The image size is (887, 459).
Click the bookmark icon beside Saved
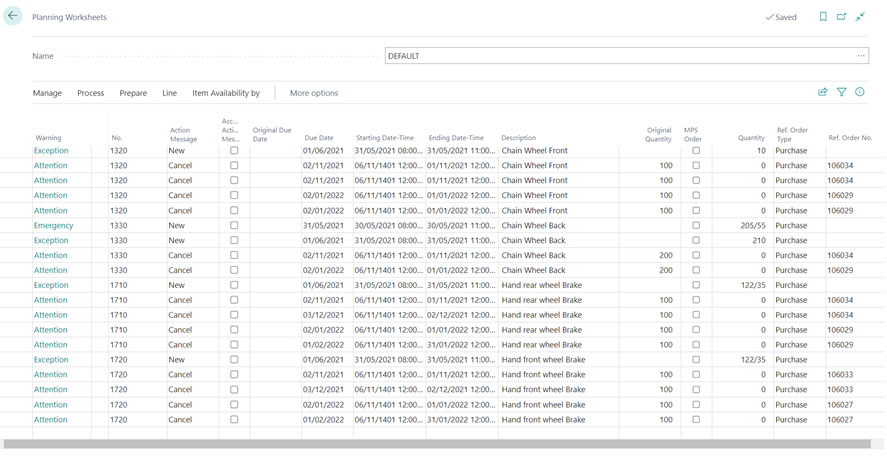(823, 17)
